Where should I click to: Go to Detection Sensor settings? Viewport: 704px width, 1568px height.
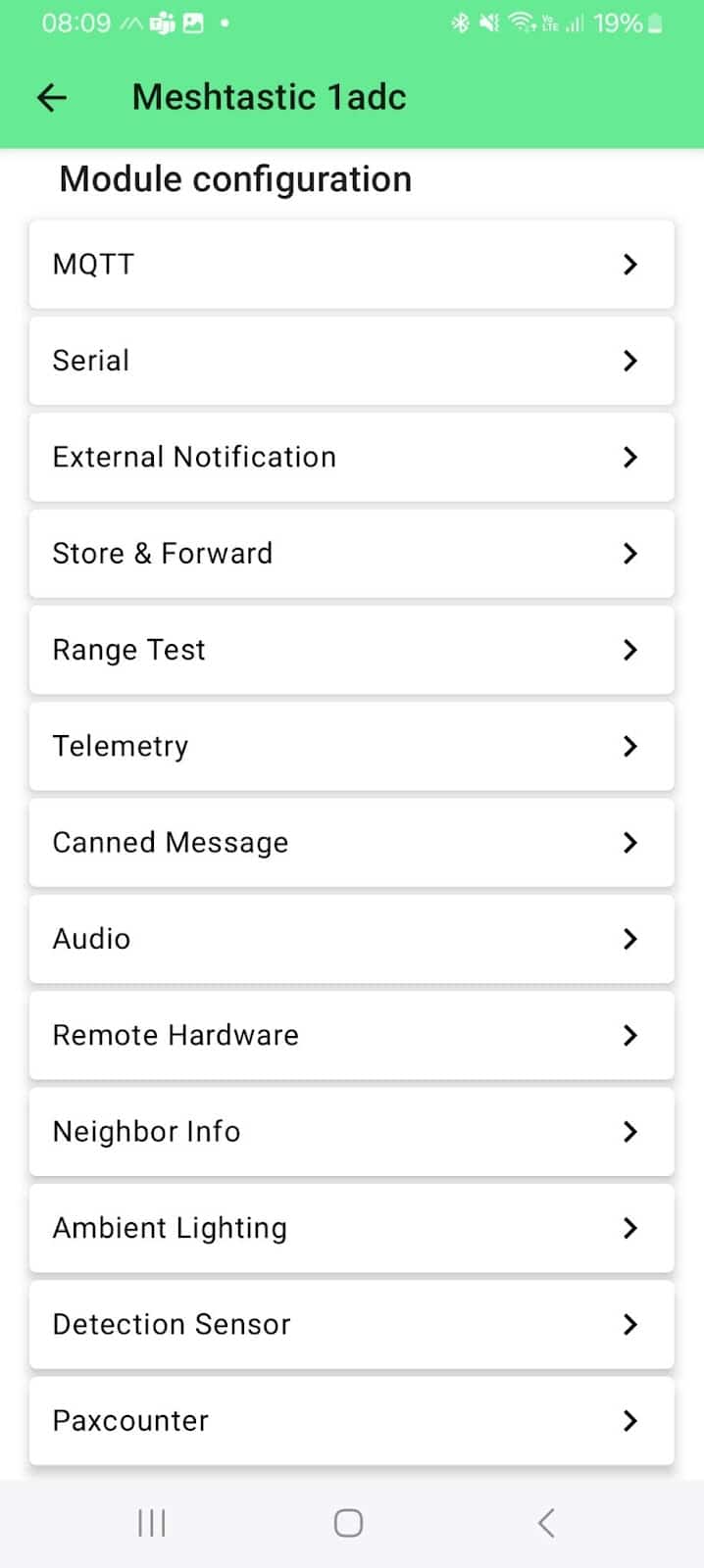pos(351,1325)
